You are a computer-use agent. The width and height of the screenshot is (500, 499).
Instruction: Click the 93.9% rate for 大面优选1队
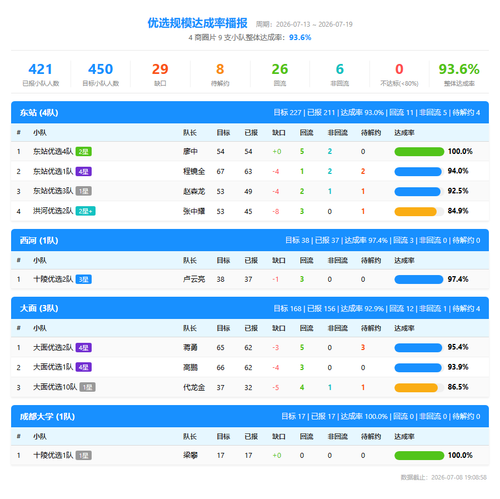click(x=458, y=367)
